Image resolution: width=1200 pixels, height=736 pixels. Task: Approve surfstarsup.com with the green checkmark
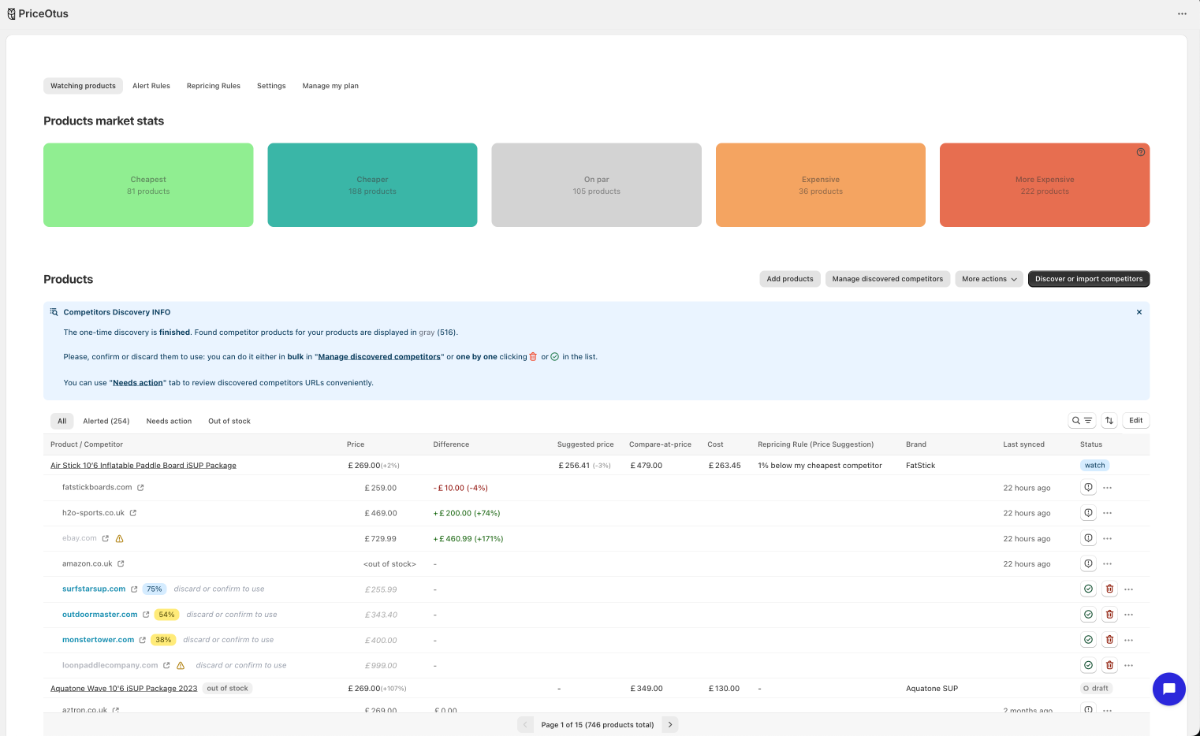point(1088,589)
